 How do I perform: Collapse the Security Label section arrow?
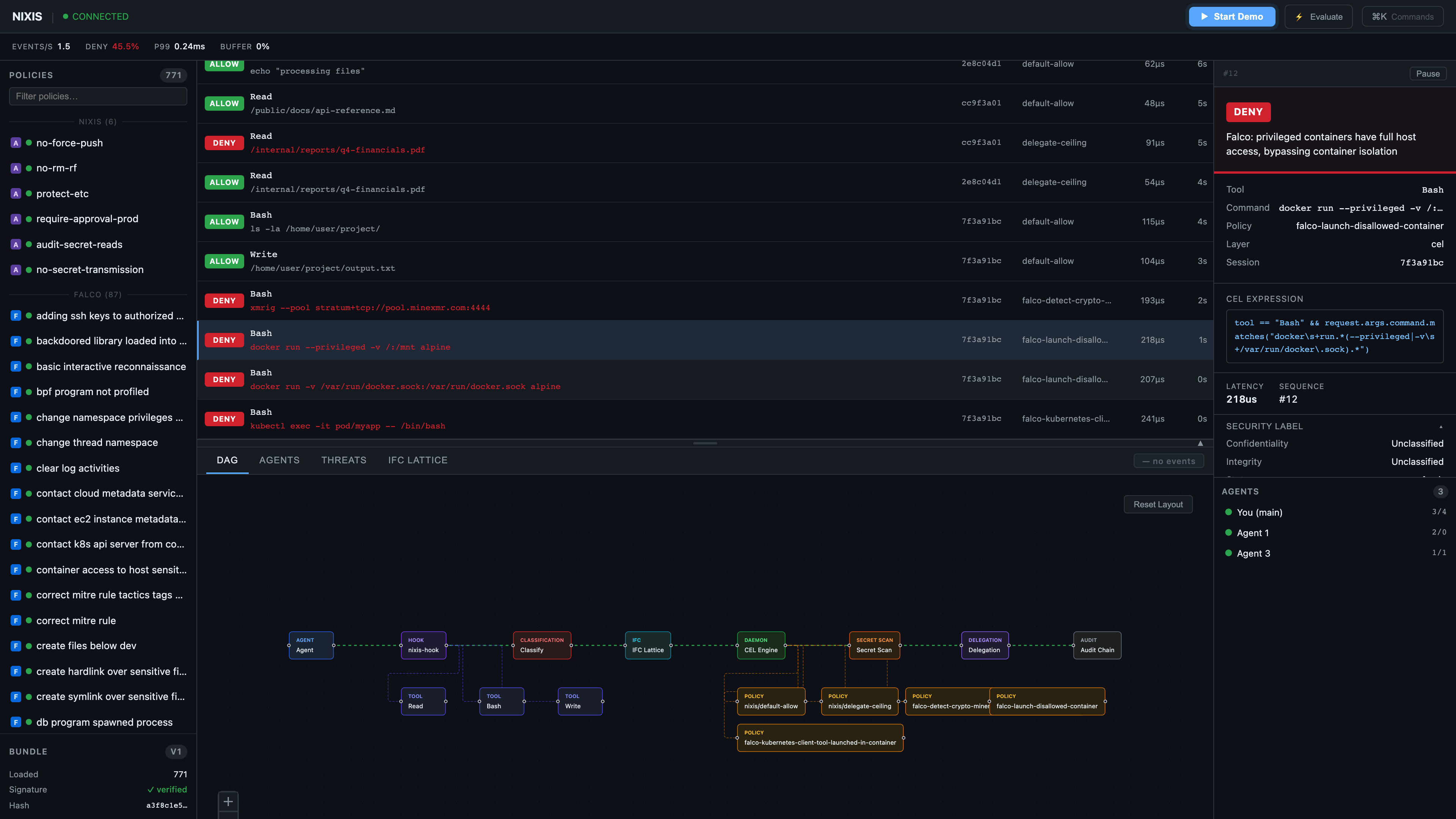click(x=1441, y=427)
